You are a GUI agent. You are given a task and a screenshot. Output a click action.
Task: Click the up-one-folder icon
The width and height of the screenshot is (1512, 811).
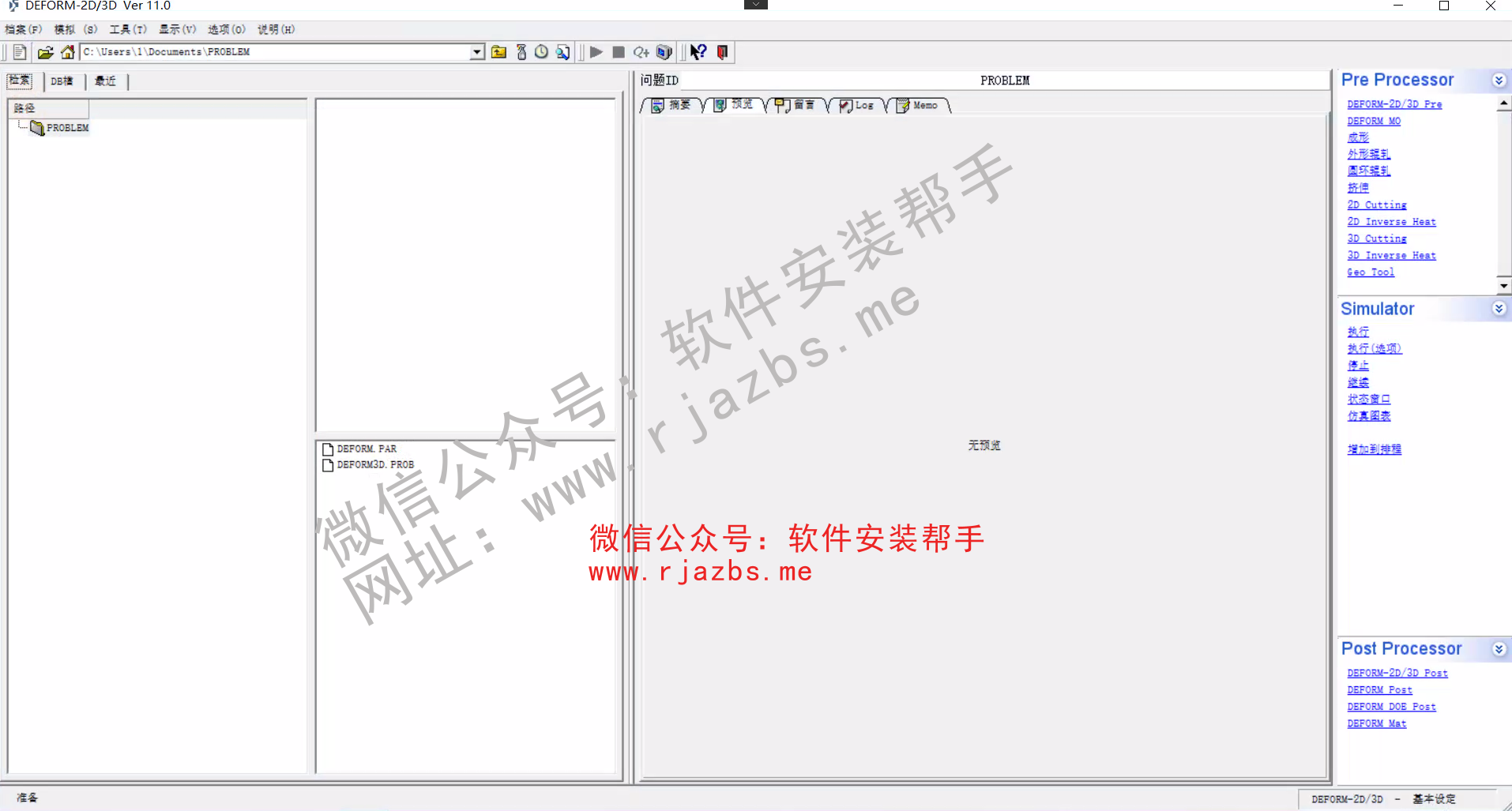(x=498, y=52)
